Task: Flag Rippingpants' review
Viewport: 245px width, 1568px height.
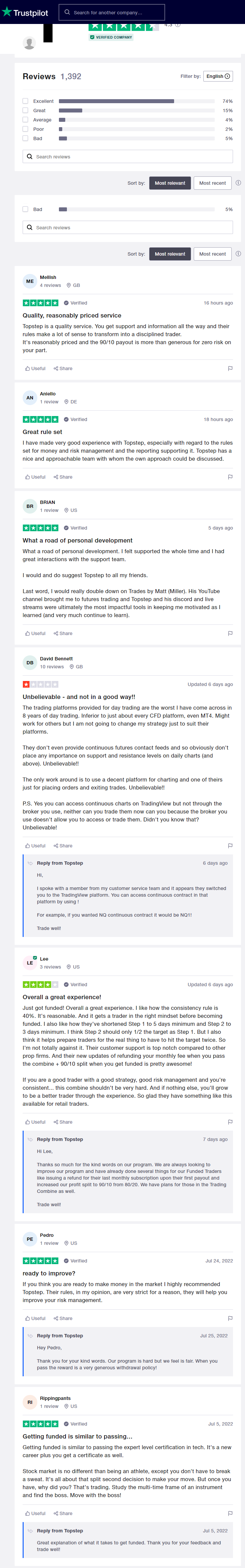Action: coord(230,1513)
